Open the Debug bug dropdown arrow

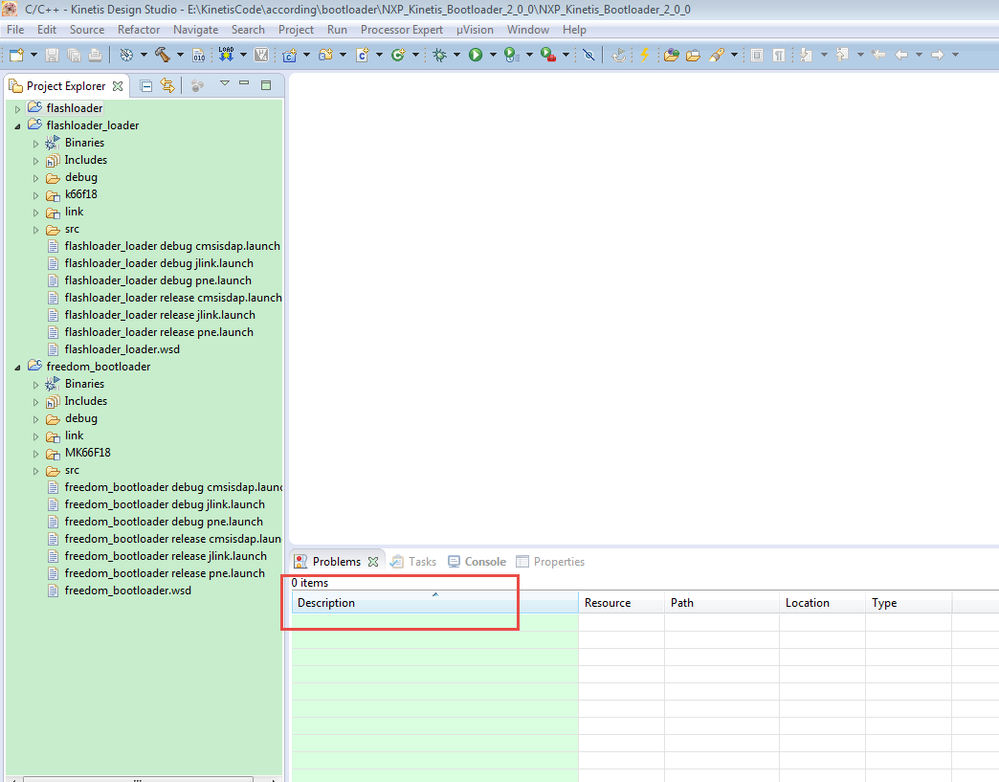click(x=456, y=55)
